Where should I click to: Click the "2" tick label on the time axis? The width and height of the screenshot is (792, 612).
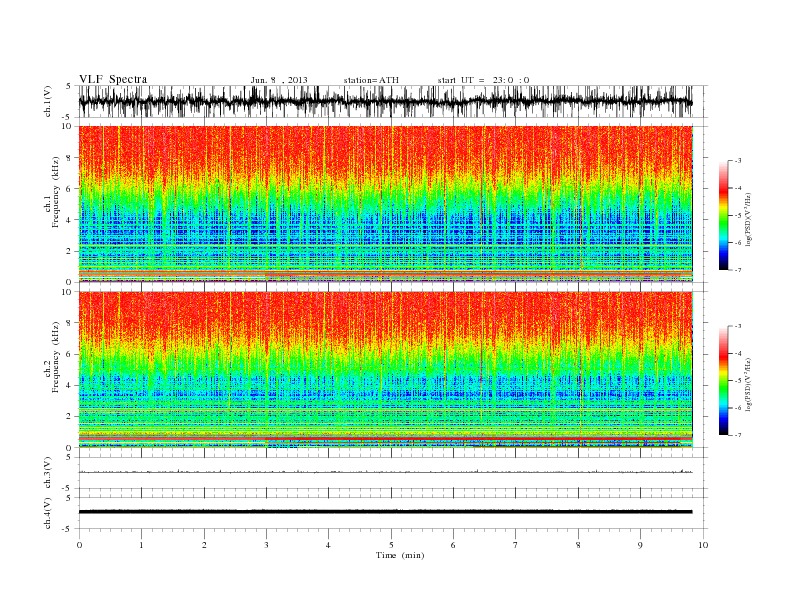tap(204, 545)
